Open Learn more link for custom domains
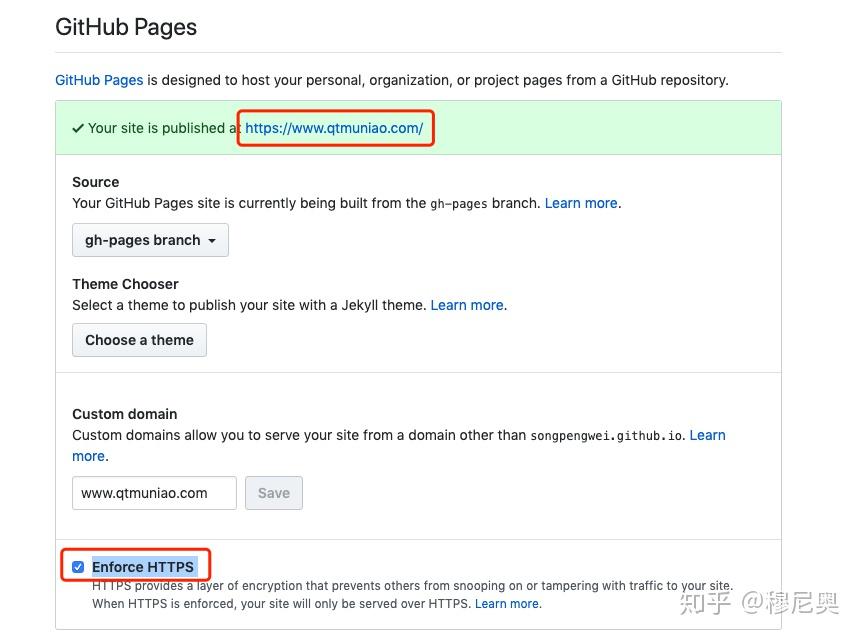 (707, 435)
